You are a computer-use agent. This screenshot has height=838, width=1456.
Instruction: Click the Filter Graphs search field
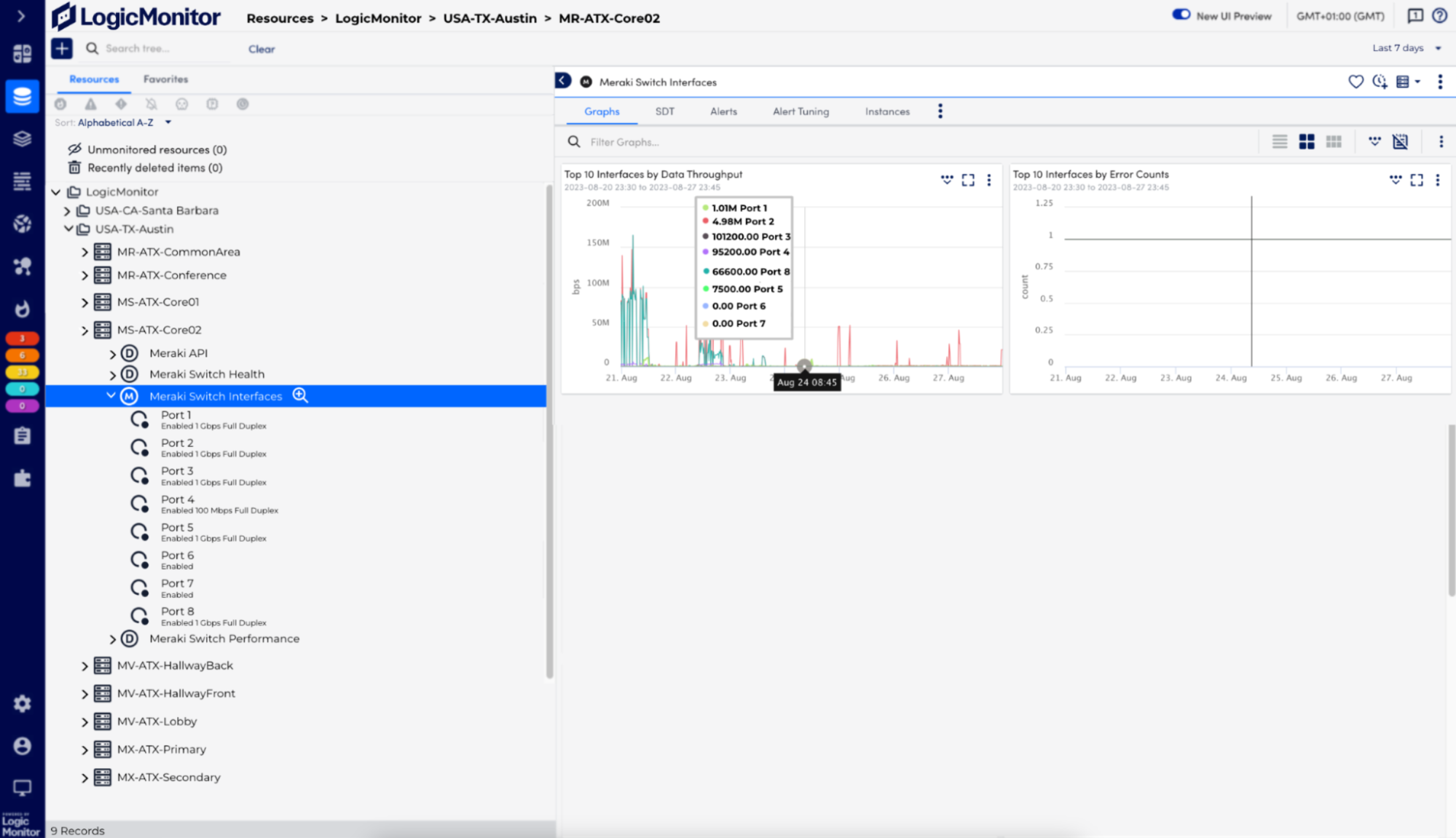click(x=656, y=141)
